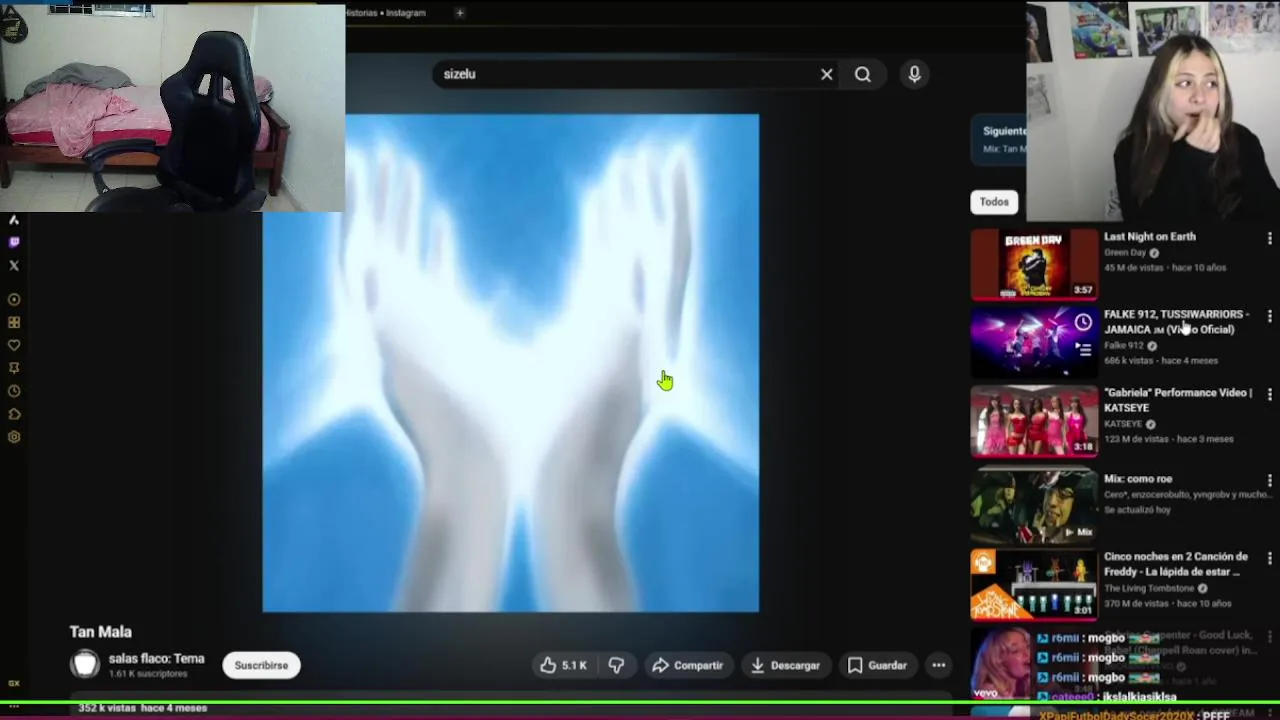
Task: Open the four-squares grid icon in sidebar
Action: 14,322
